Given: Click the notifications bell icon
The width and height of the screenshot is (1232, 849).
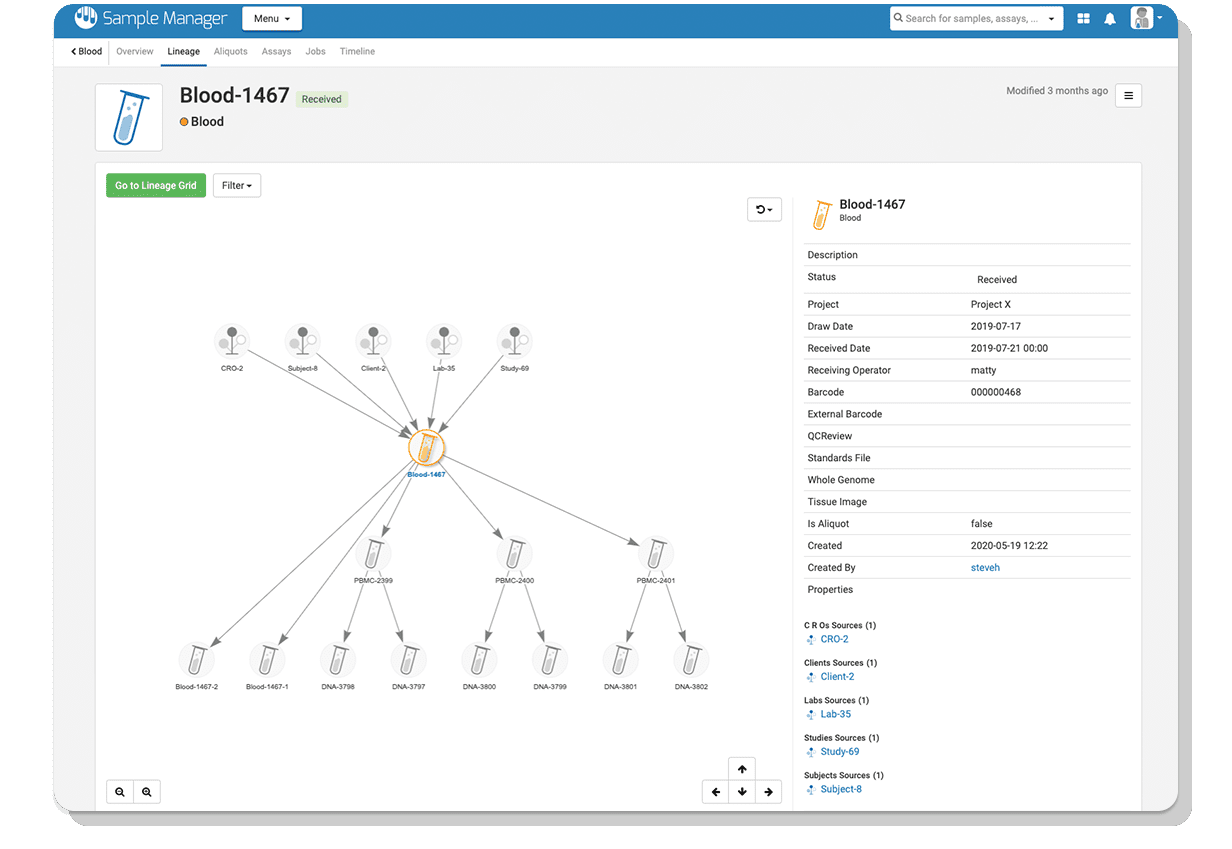Looking at the screenshot, I should pyautogui.click(x=1110, y=18).
